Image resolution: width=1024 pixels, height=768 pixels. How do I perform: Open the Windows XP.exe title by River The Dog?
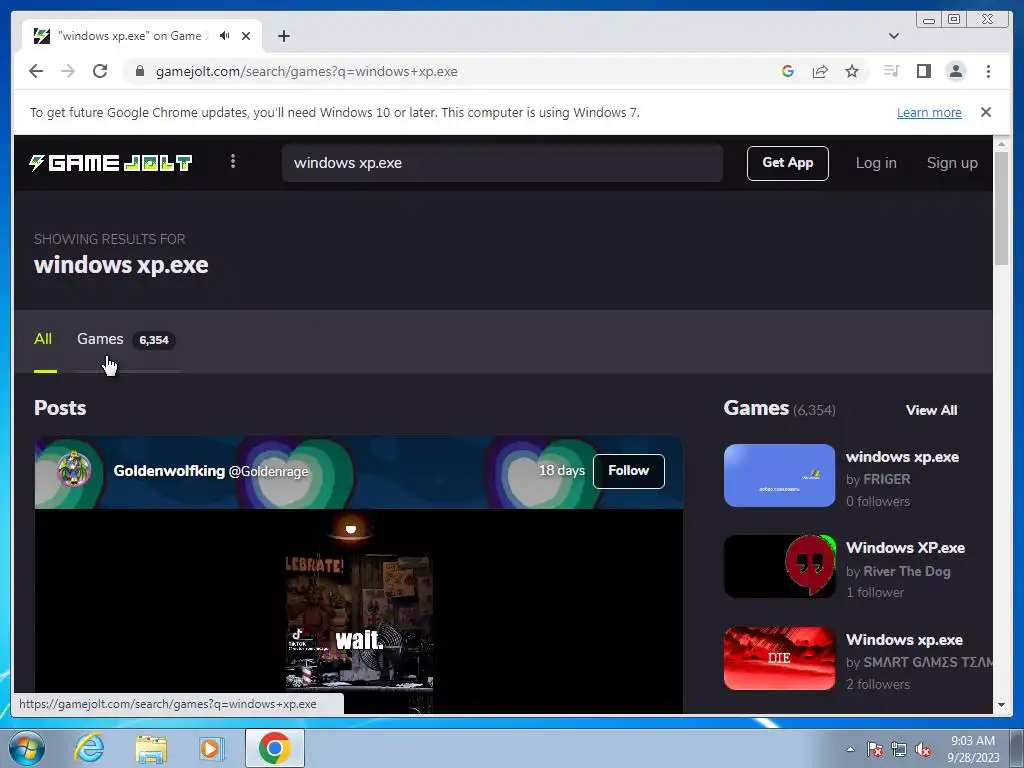coord(905,548)
